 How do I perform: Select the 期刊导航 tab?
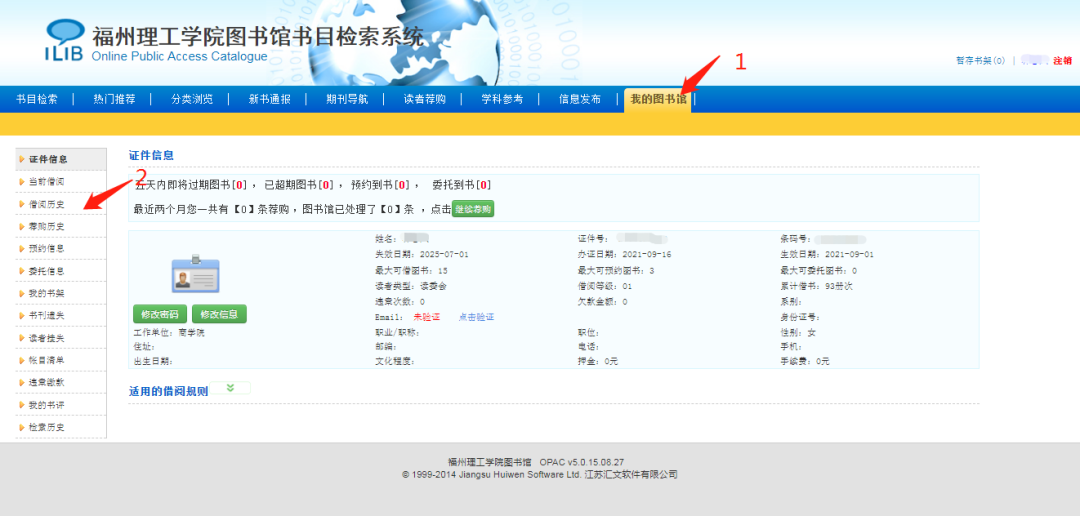[x=347, y=99]
